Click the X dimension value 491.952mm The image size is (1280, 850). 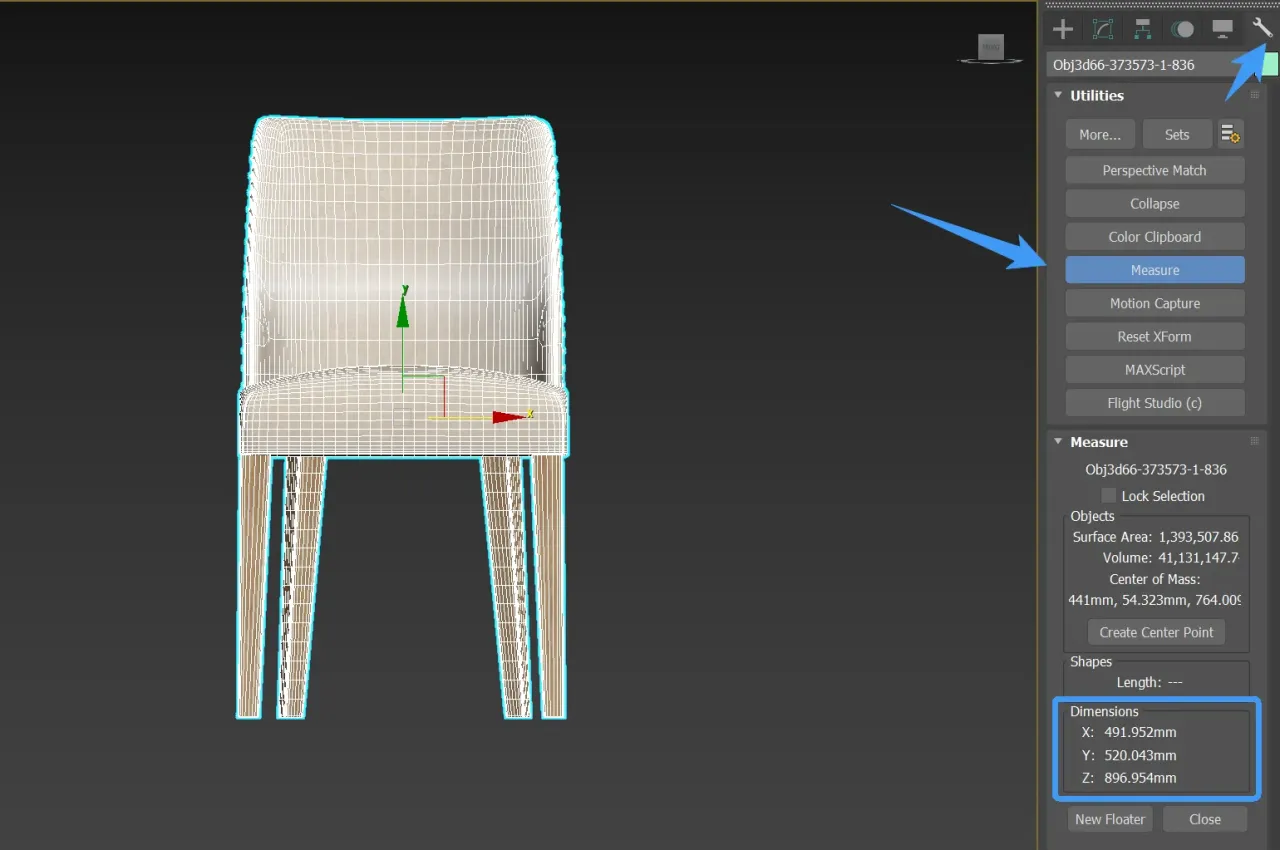point(1140,732)
